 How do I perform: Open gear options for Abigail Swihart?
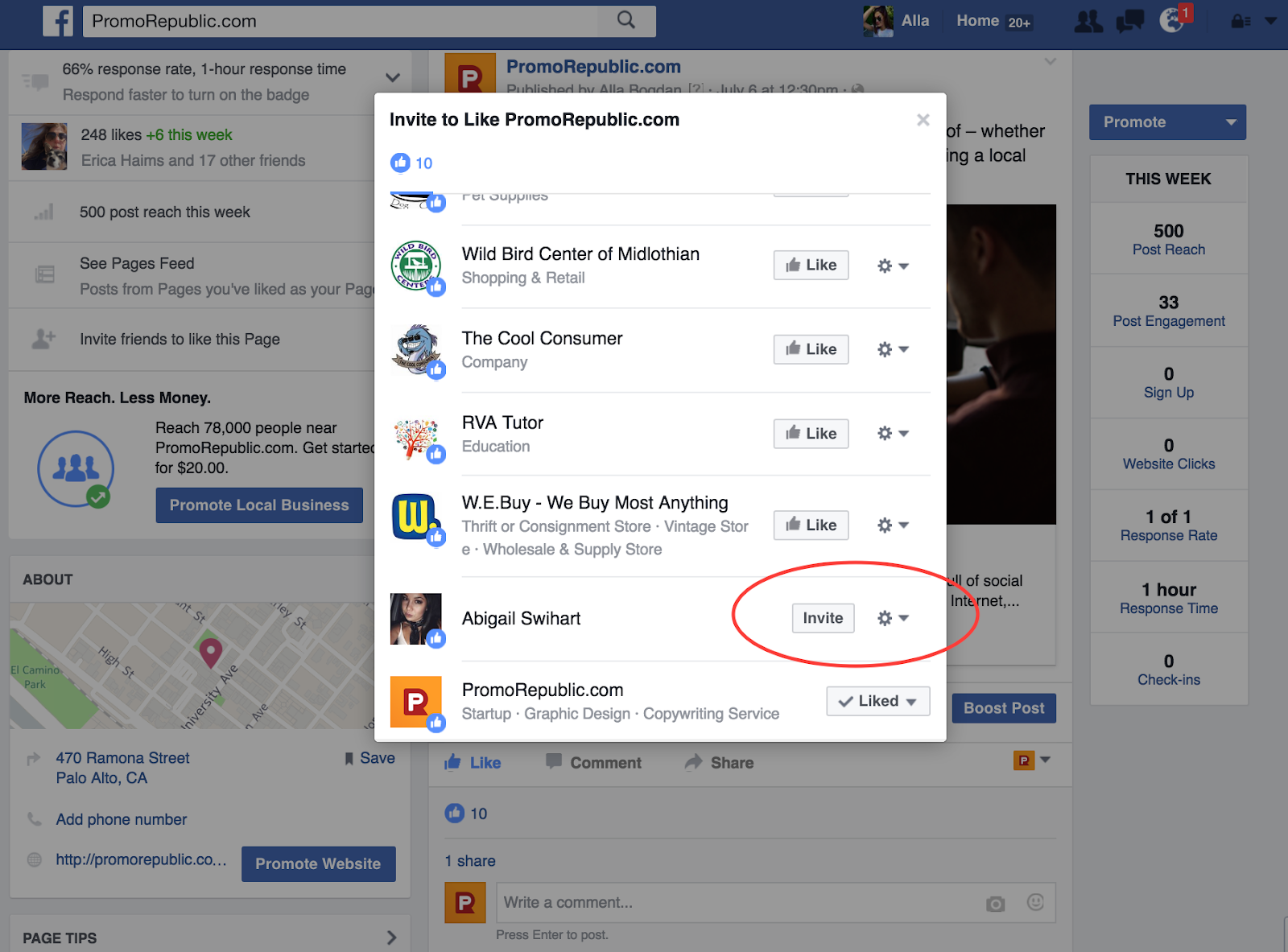[x=893, y=618]
